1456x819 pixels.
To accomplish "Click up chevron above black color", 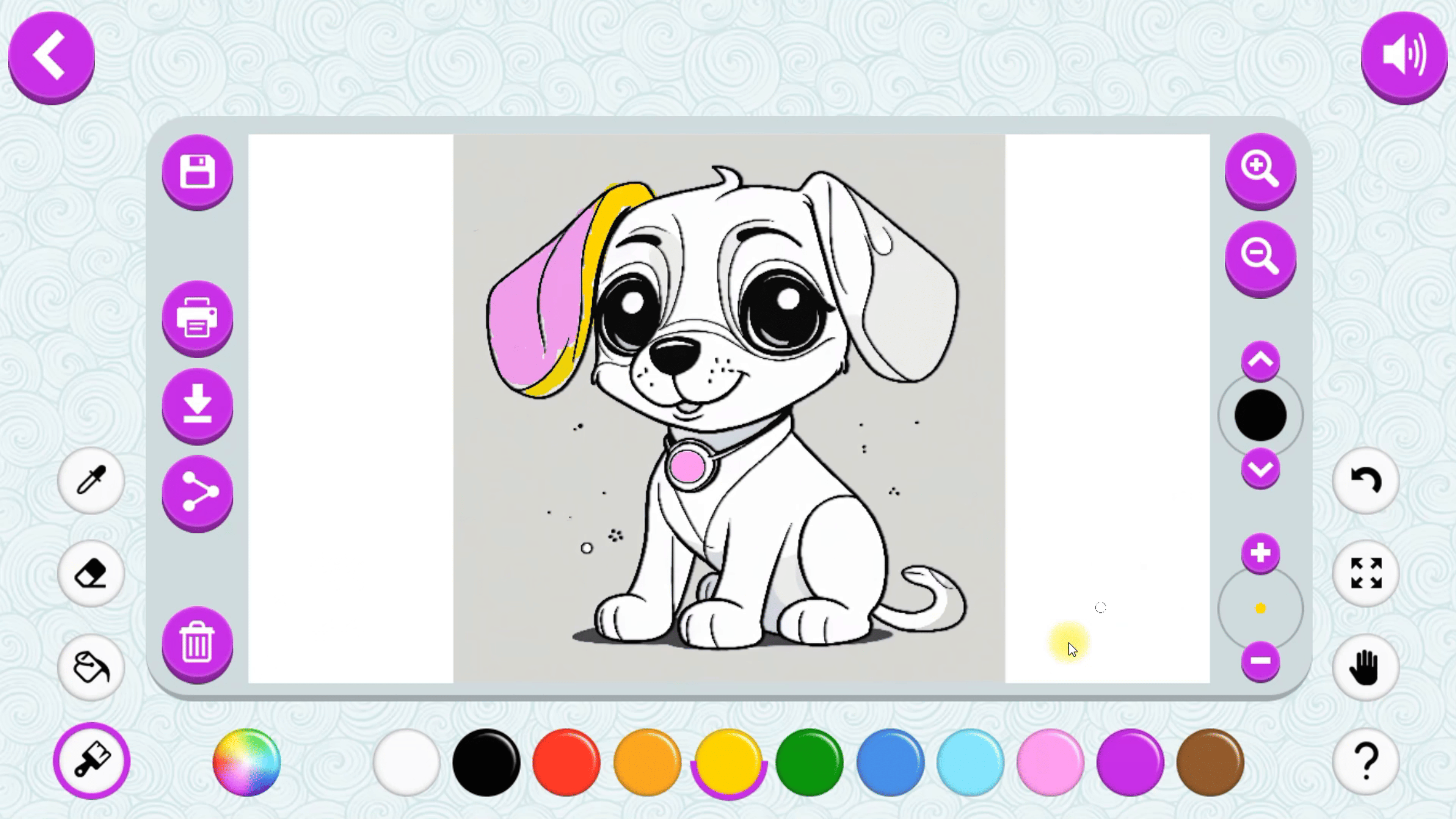I will pos(1260,360).
